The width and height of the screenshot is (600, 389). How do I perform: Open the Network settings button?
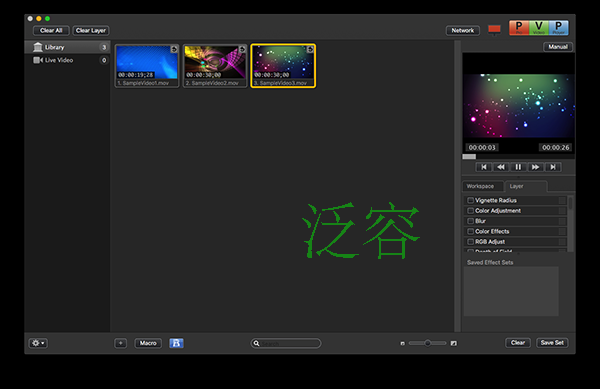coord(463,31)
